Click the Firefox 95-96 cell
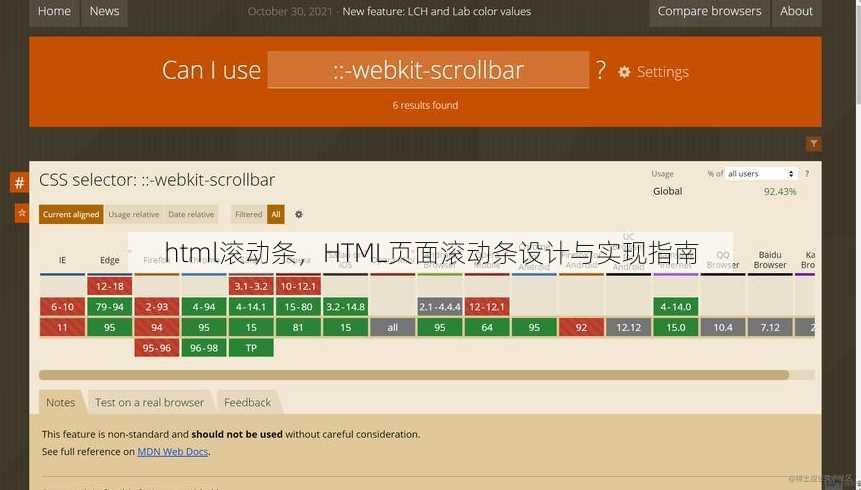 [156, 348]
